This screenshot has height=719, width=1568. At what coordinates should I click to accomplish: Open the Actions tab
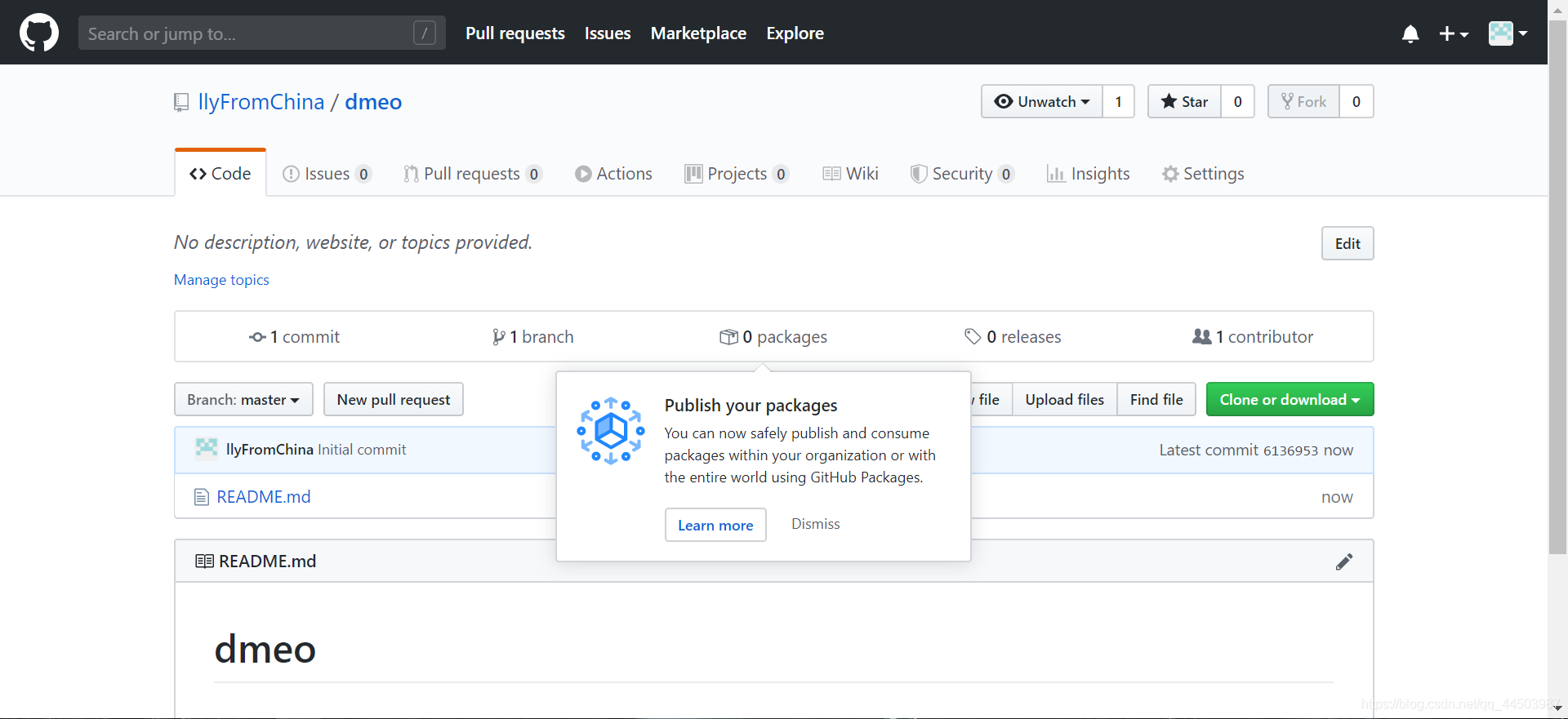[613, 174]
